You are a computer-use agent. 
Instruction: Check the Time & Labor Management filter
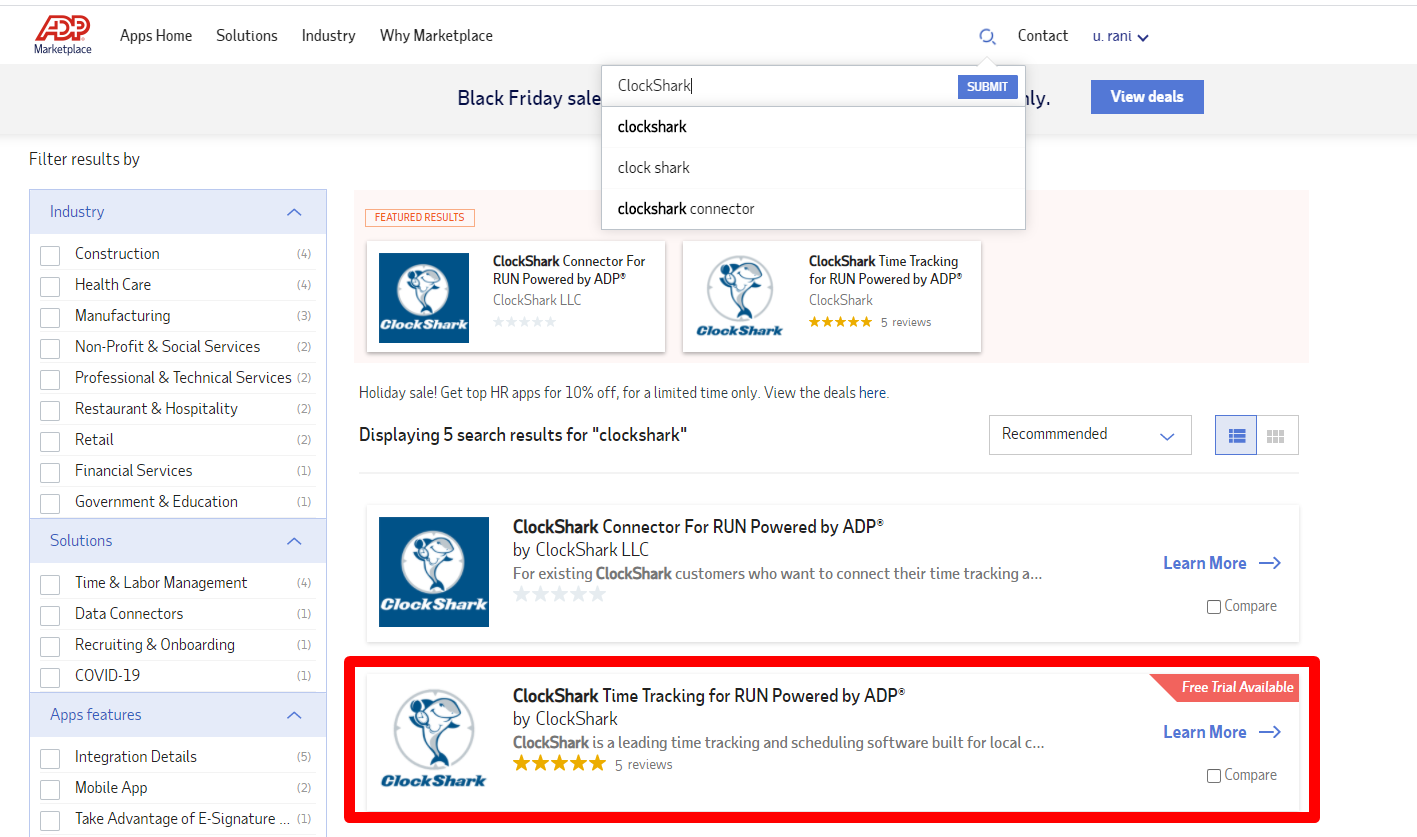coord(50,584)
